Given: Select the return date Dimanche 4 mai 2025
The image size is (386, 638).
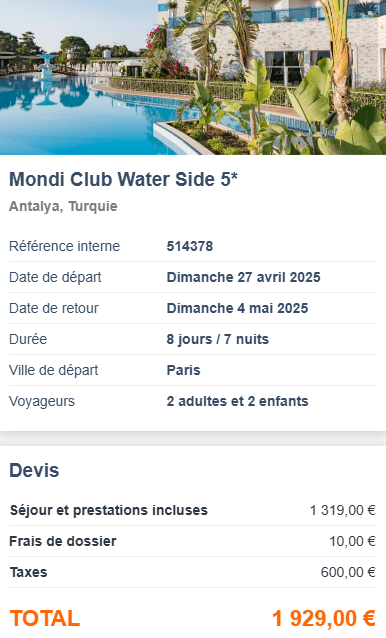Looking at the screenshot, I should click(237, 308).
